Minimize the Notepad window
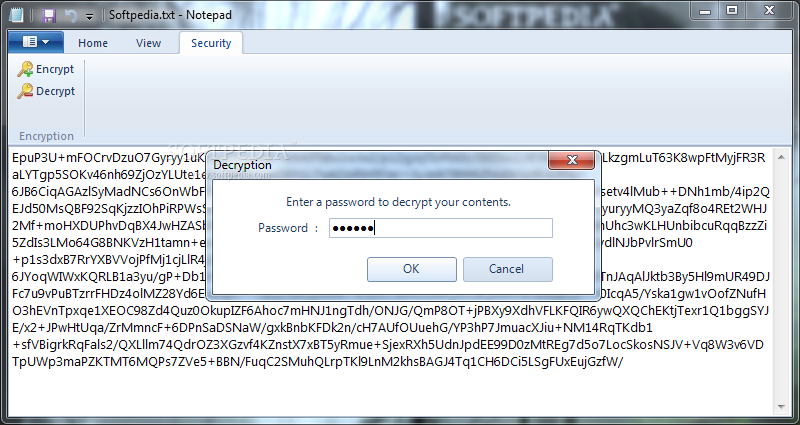The image size is (800, 425). click(706, 11)
